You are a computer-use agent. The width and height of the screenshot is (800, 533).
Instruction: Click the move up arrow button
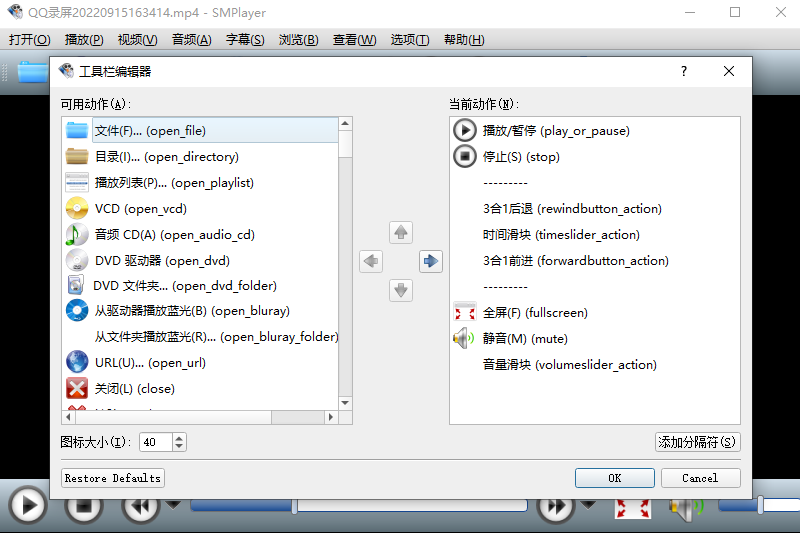[401, 232]
